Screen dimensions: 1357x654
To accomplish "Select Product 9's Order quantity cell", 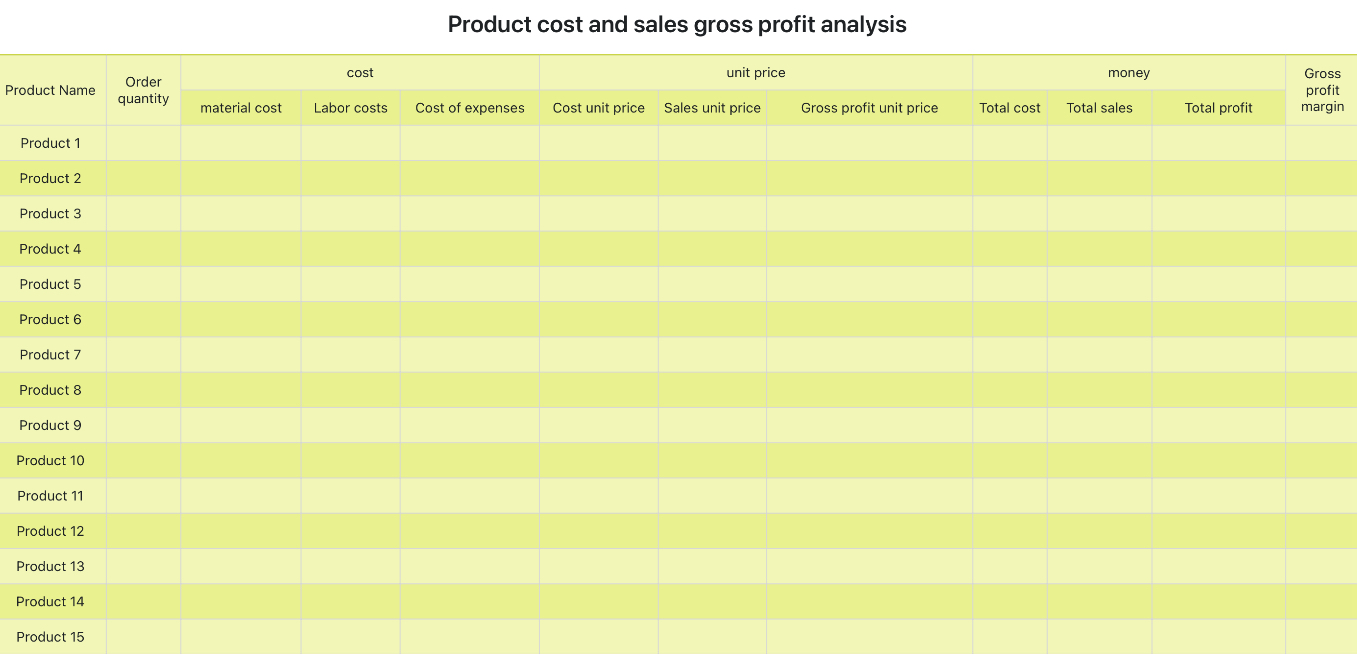I will coord(143,425).
